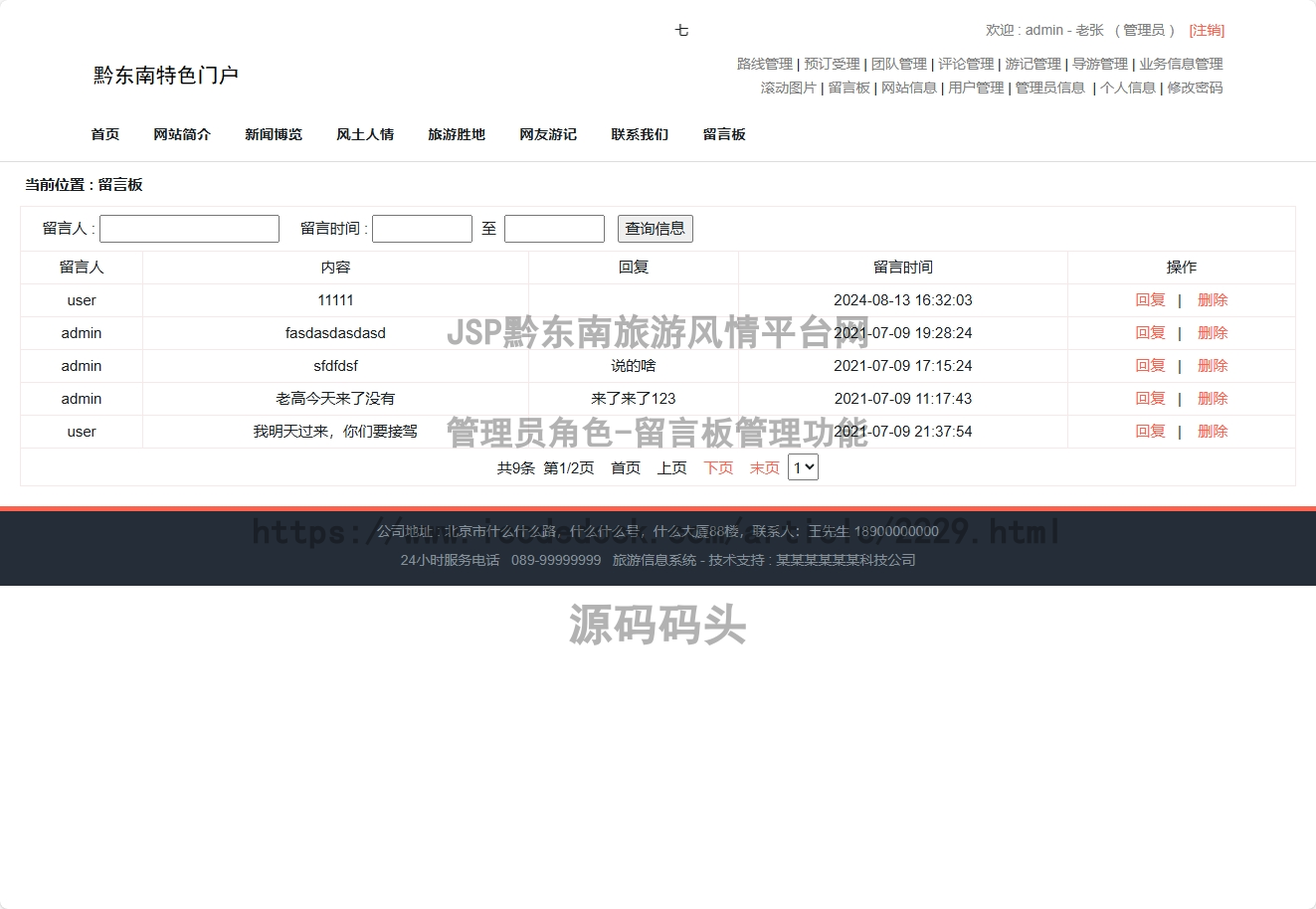Open 导游管理 admin link
This screenshot has height=909, width=1316.
coord(1100,64)
